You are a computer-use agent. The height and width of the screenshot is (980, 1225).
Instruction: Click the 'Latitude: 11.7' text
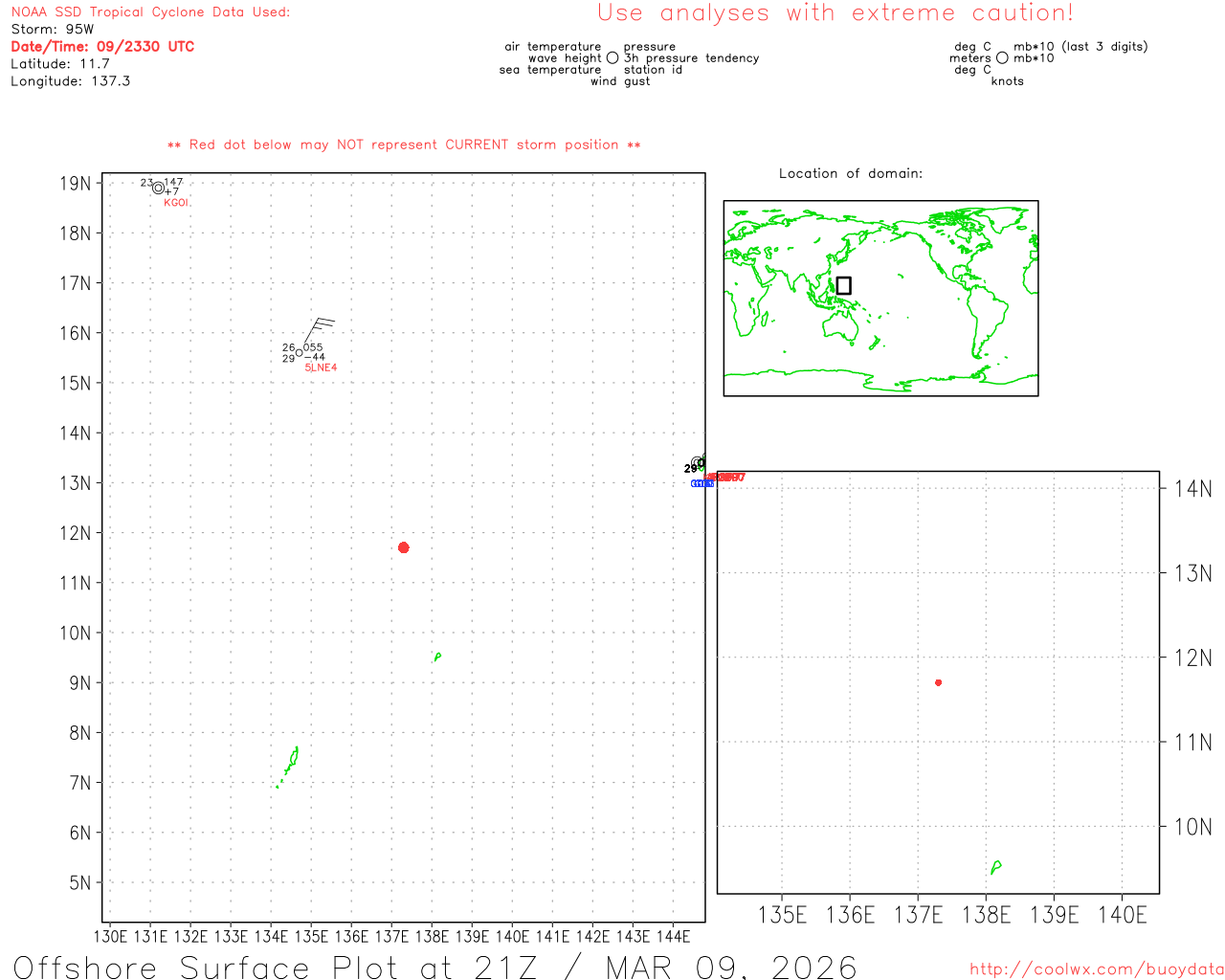(x=60, y=64)
